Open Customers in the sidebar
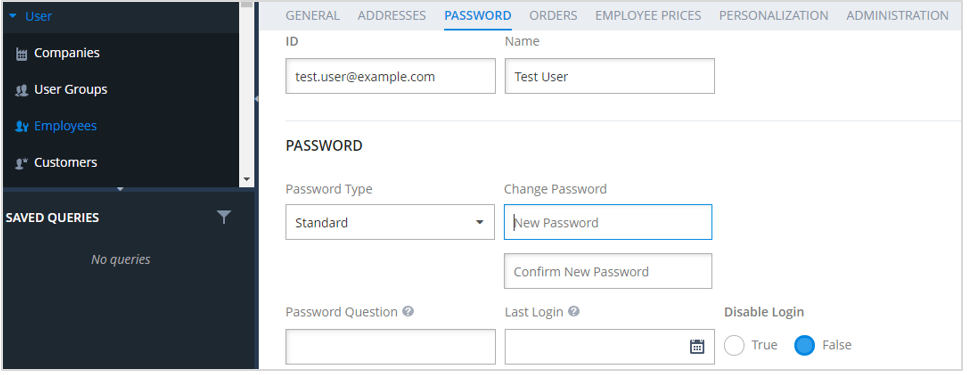The image size is (967, 375). click(65, 162)
